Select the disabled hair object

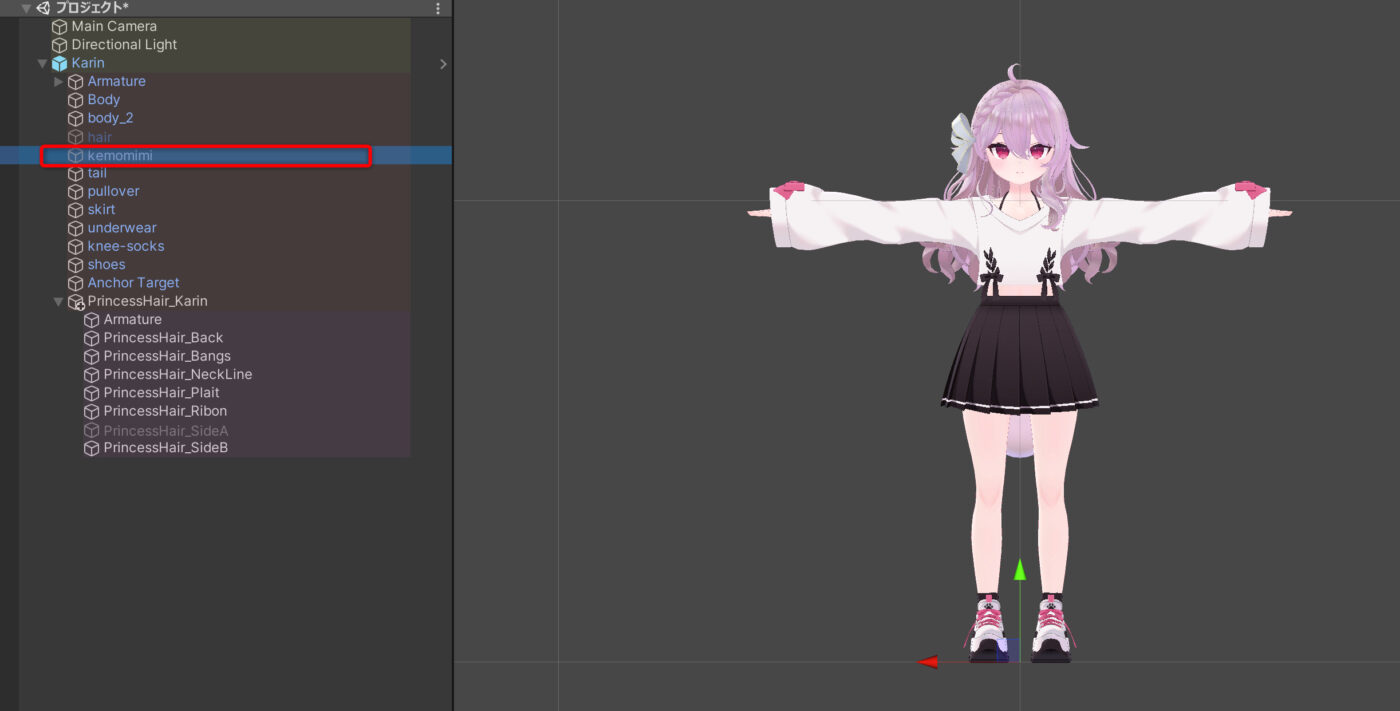100,137
